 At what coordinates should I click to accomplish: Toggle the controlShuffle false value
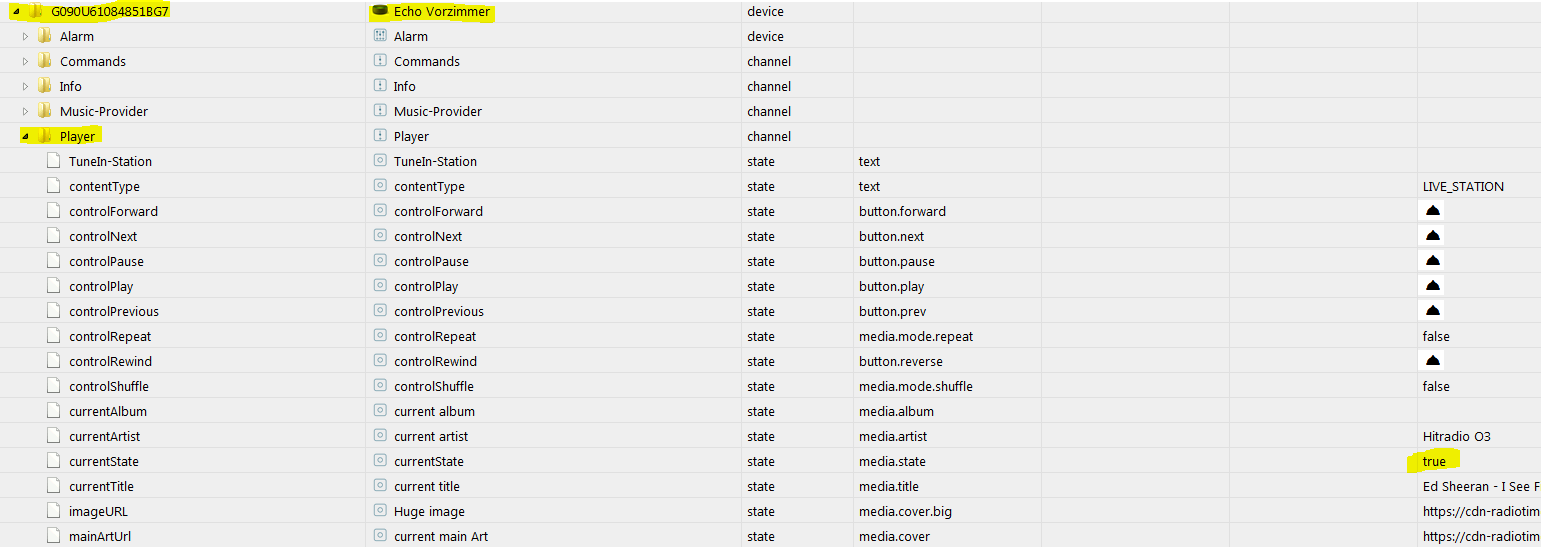point(1436,386)
